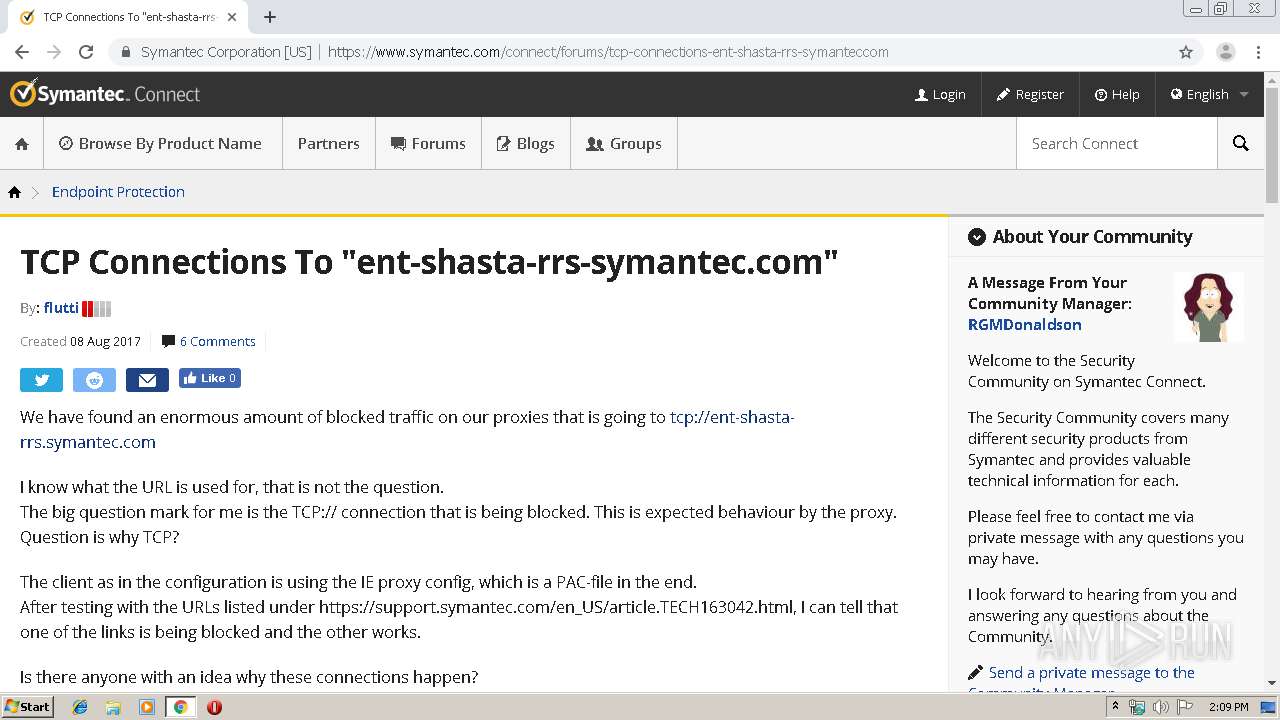Image resolution: width=1280 pixels, height=720 pixels.
Task: Expand the English language dropdown
Action: (1209, 94)
